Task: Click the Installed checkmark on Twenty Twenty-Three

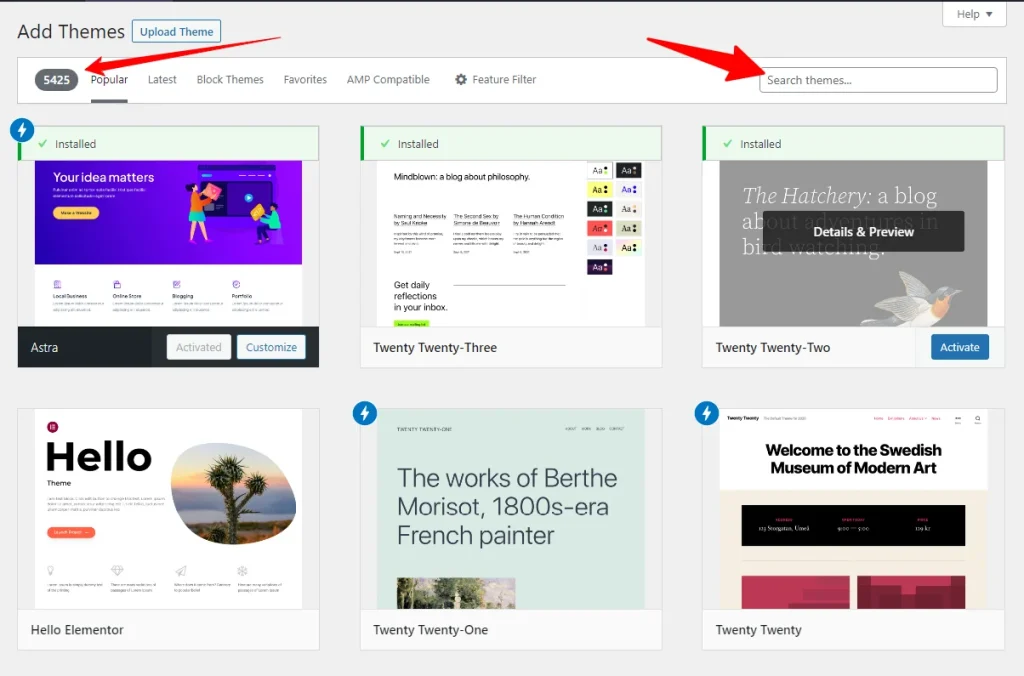Action: [x=384, y=143]
